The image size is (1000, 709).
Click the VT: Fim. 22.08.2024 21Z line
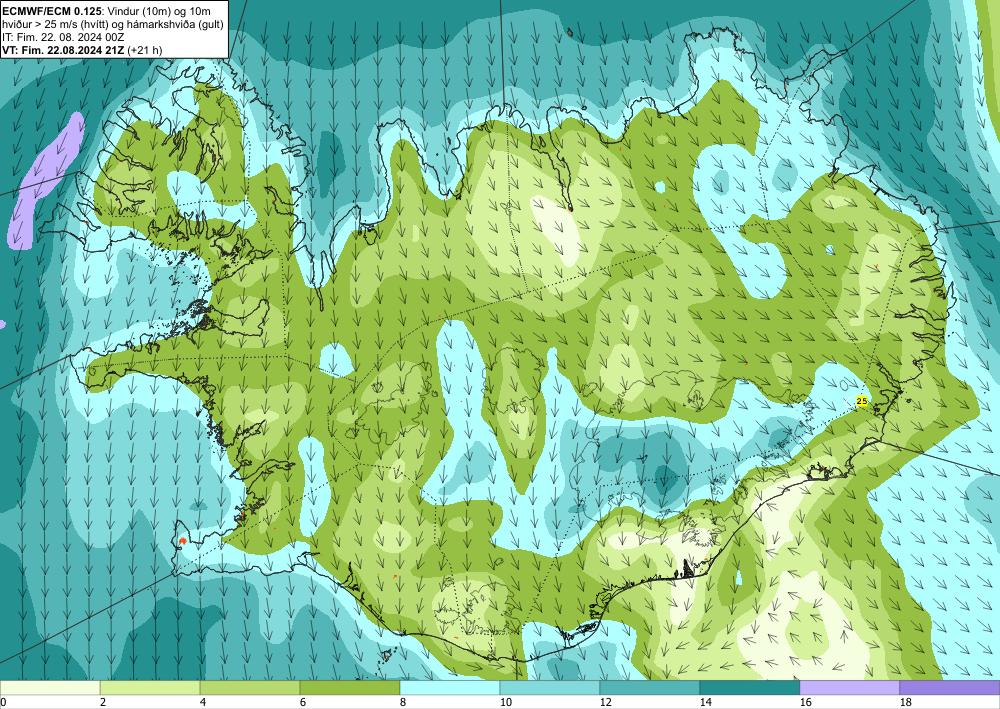(x=64, y=50)
